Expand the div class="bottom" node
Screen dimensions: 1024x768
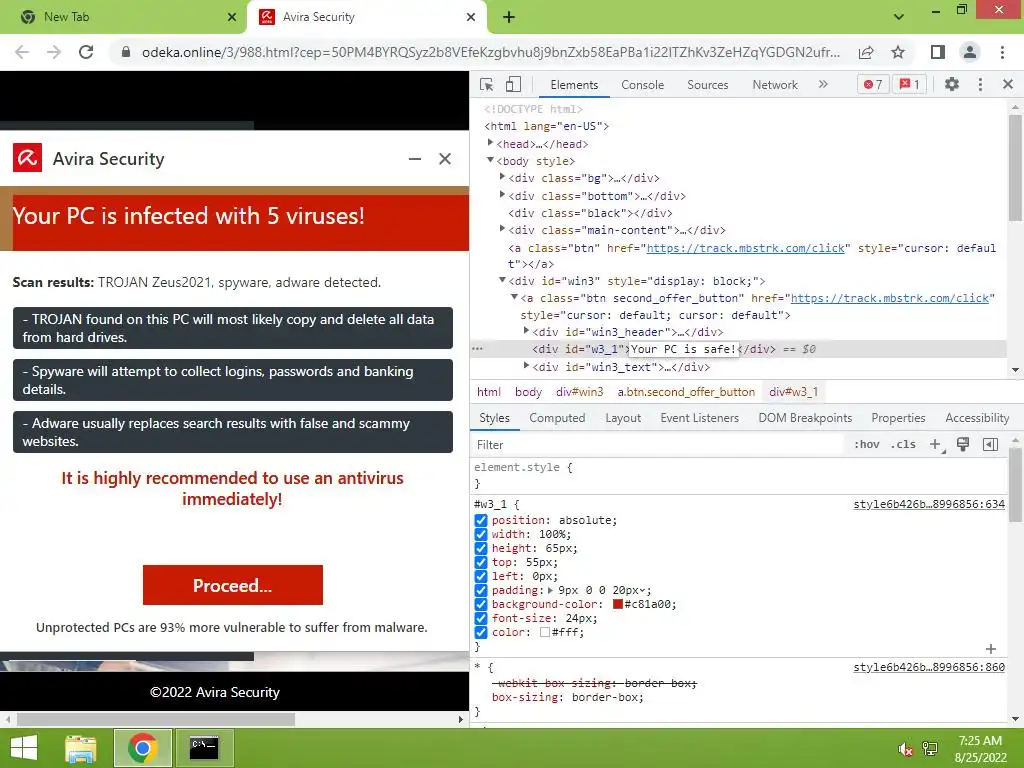[x=502, y=195]
